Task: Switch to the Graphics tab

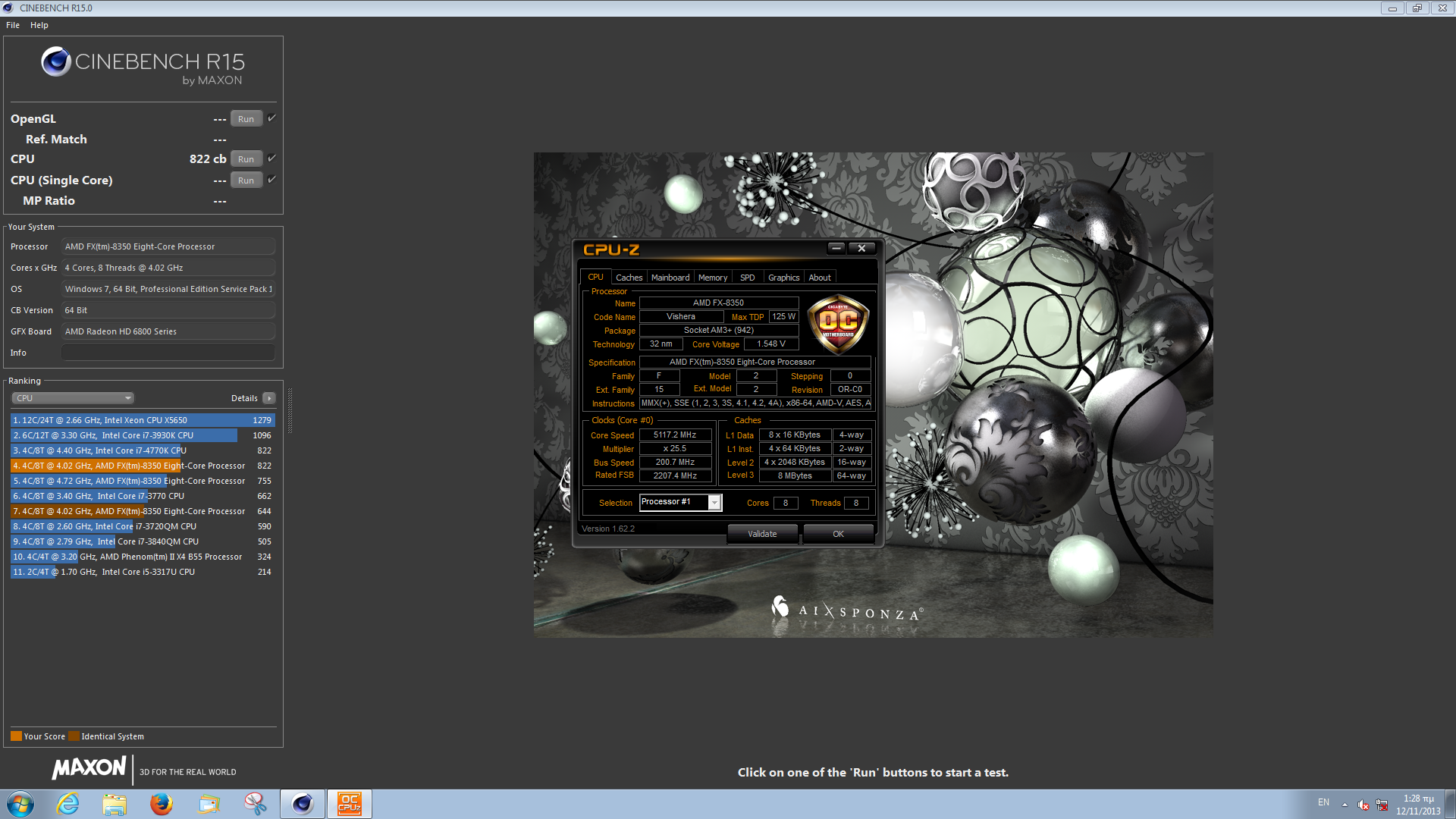Action: coord(783,278)
